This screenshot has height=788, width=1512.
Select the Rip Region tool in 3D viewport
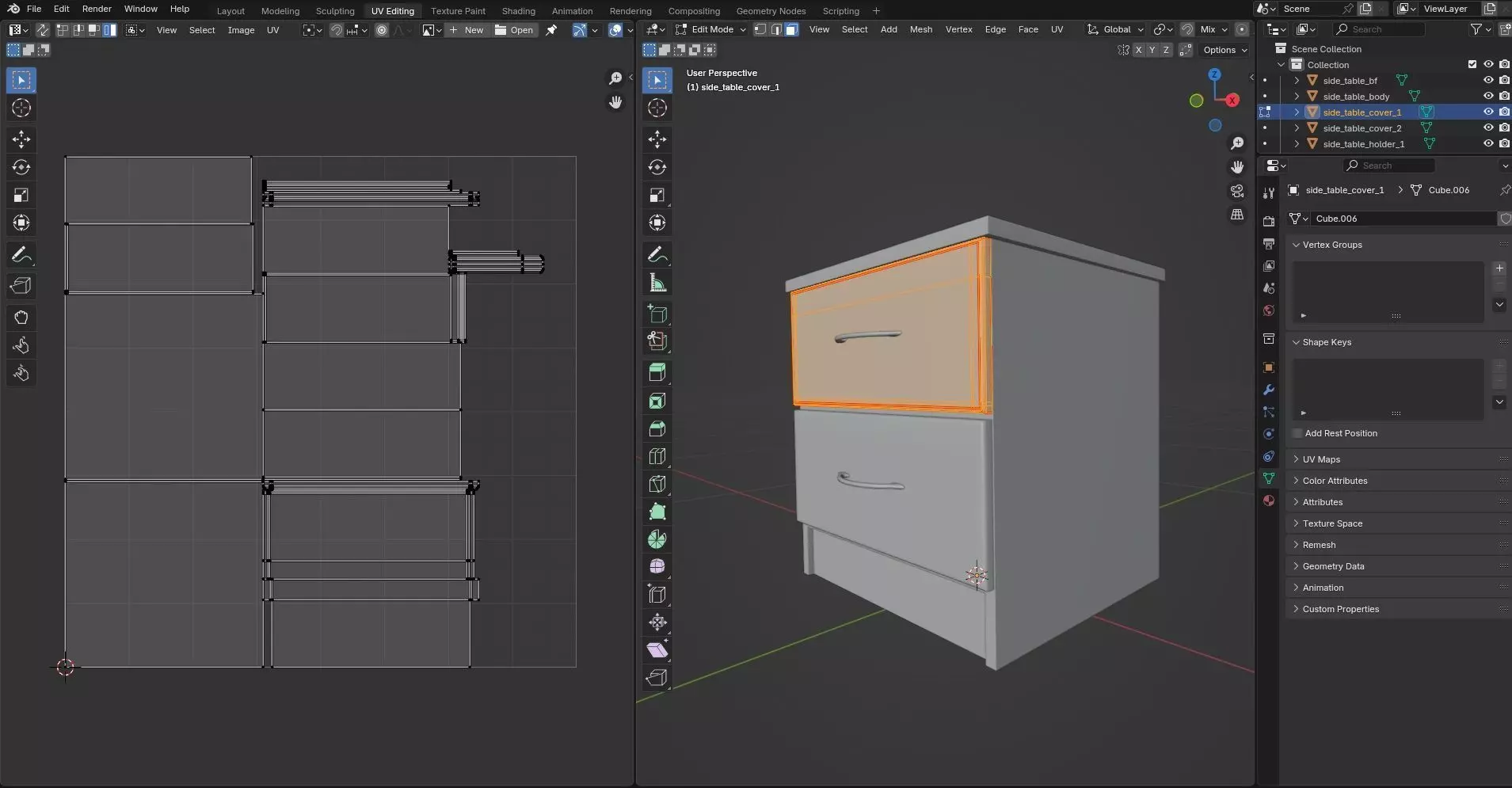pyautogui.click(x=657, y=677)
